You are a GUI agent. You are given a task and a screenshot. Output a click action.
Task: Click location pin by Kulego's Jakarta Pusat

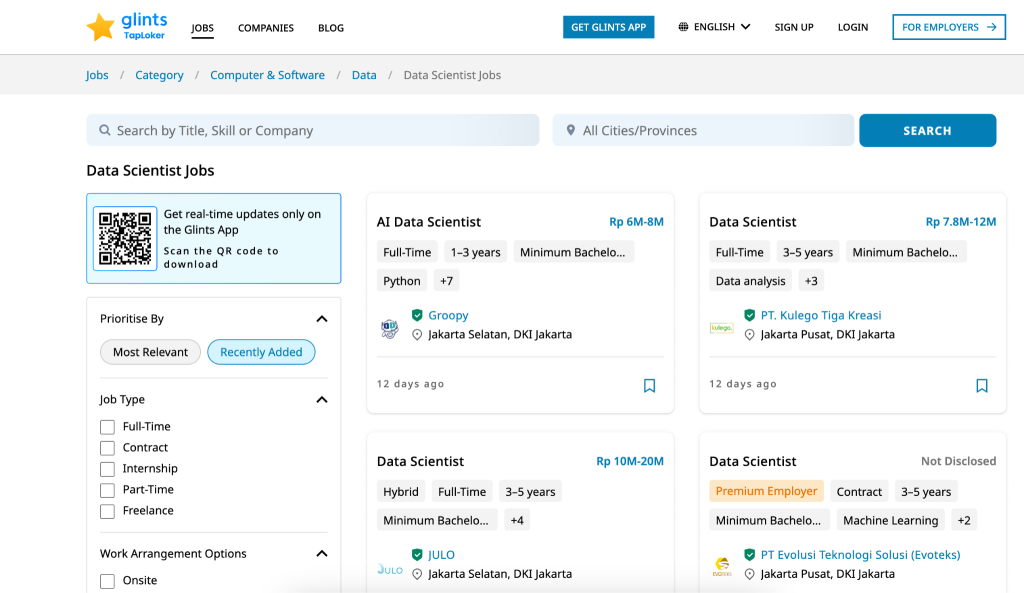coord(749,334)
